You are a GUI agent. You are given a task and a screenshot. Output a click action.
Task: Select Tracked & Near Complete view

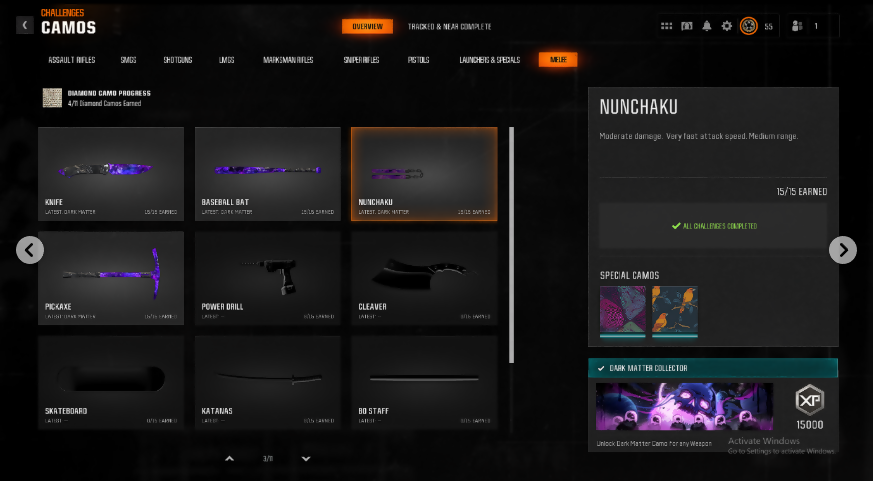tap(449, 26)
